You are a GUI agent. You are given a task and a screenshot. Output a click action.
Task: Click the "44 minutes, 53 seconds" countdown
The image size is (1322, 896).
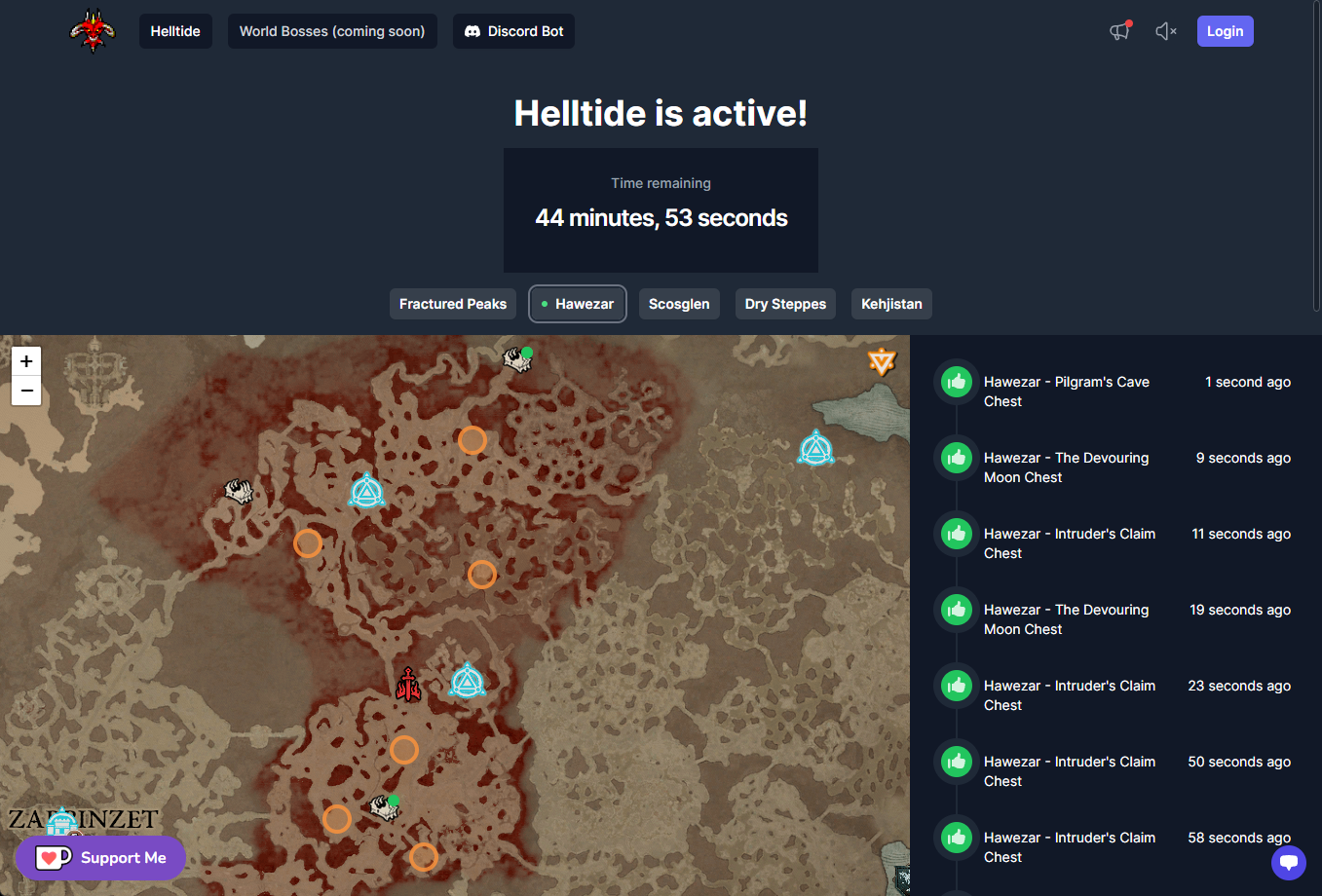[x=661, y=218]
